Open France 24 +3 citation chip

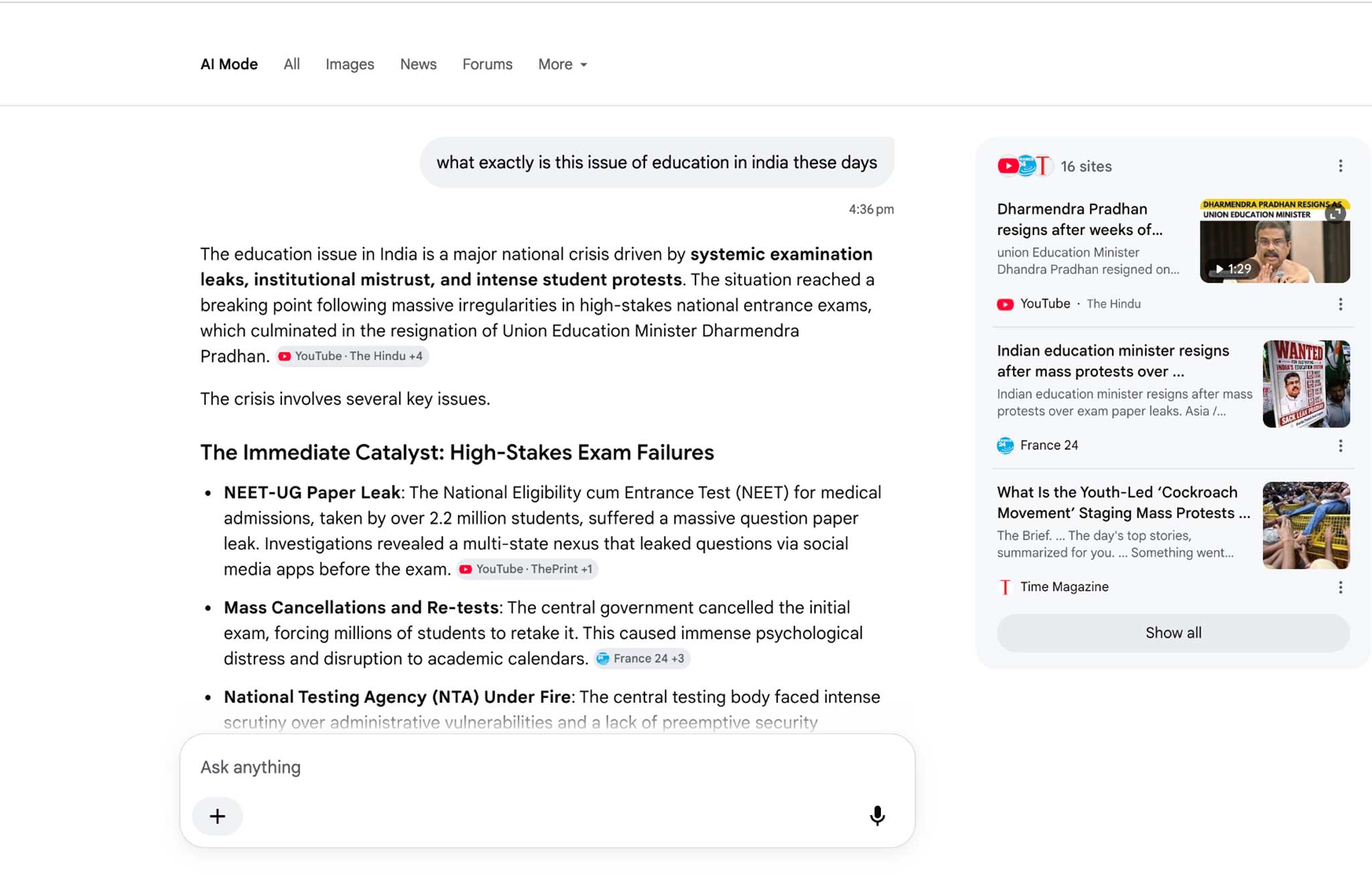pos(642,659)
